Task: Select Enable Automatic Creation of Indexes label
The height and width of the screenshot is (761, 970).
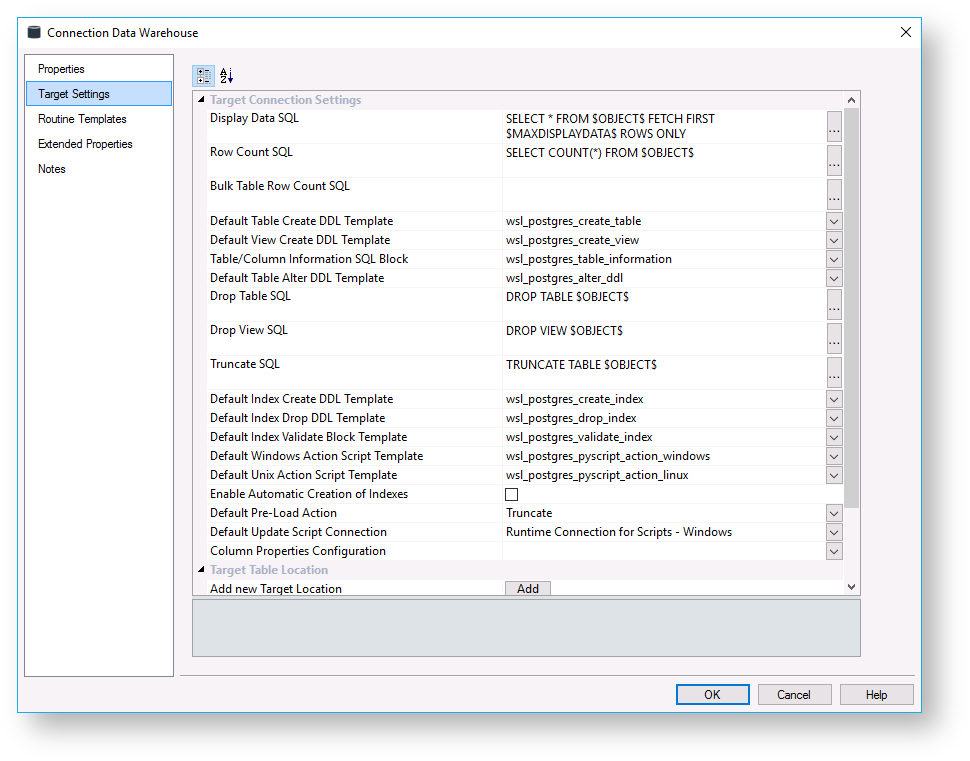Action: (x=309, y=494)
